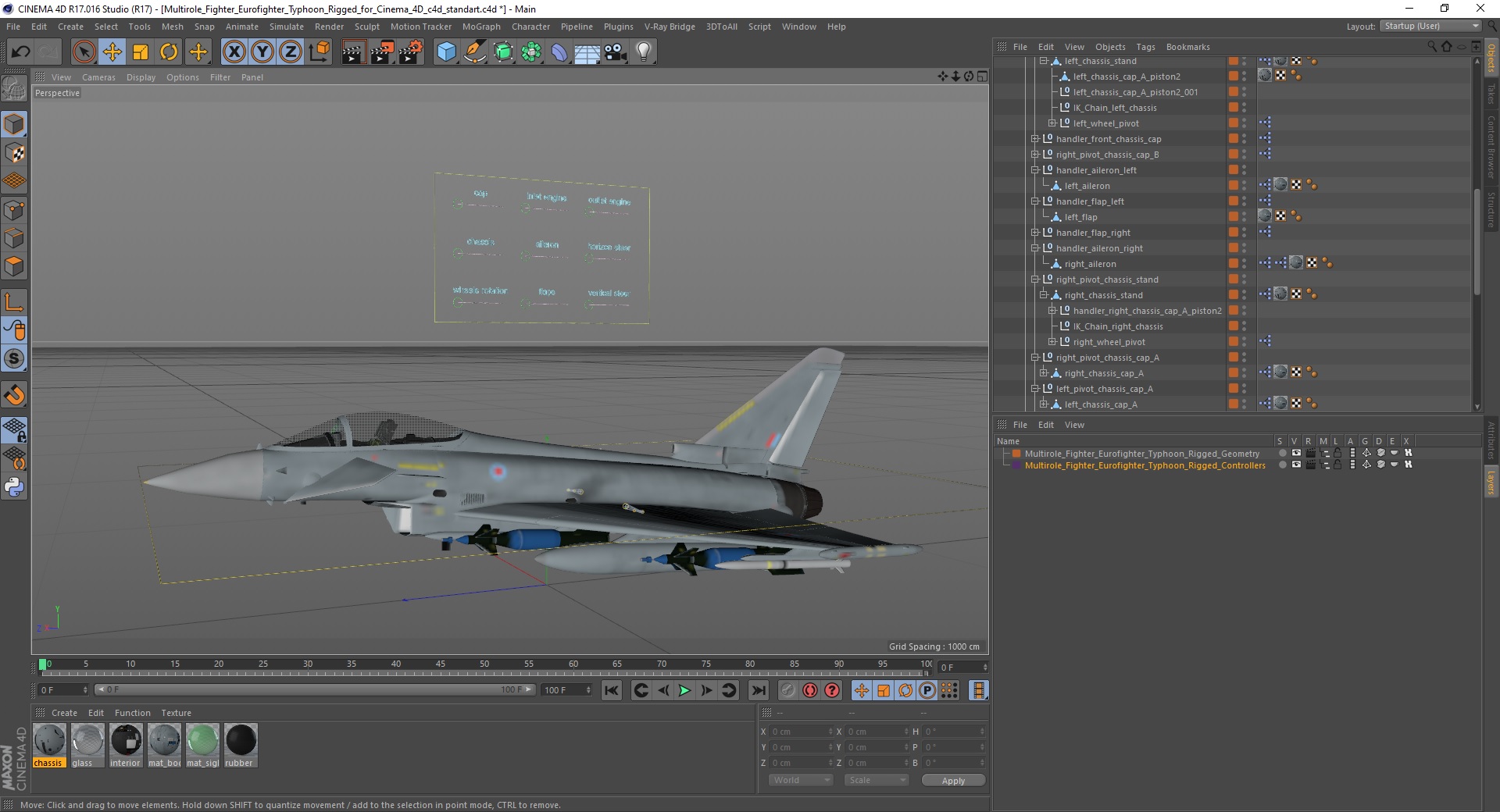The width and height of the screenshot is (1500, 812).
Task: Toggle solo for Rigged_Controllers layer
Action: point(1282,465)
